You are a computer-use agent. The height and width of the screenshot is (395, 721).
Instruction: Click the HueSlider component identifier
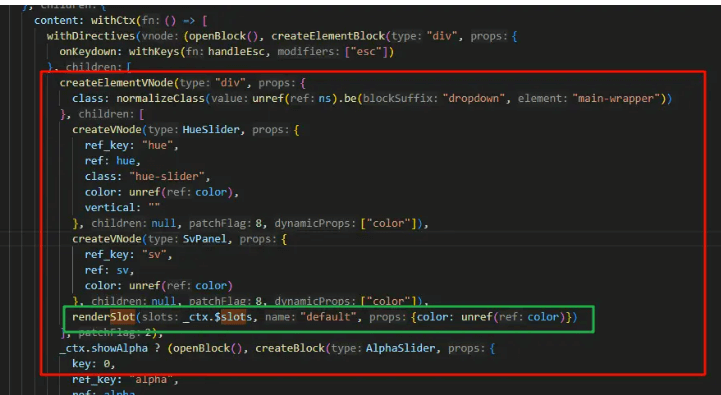coord(211,130)
